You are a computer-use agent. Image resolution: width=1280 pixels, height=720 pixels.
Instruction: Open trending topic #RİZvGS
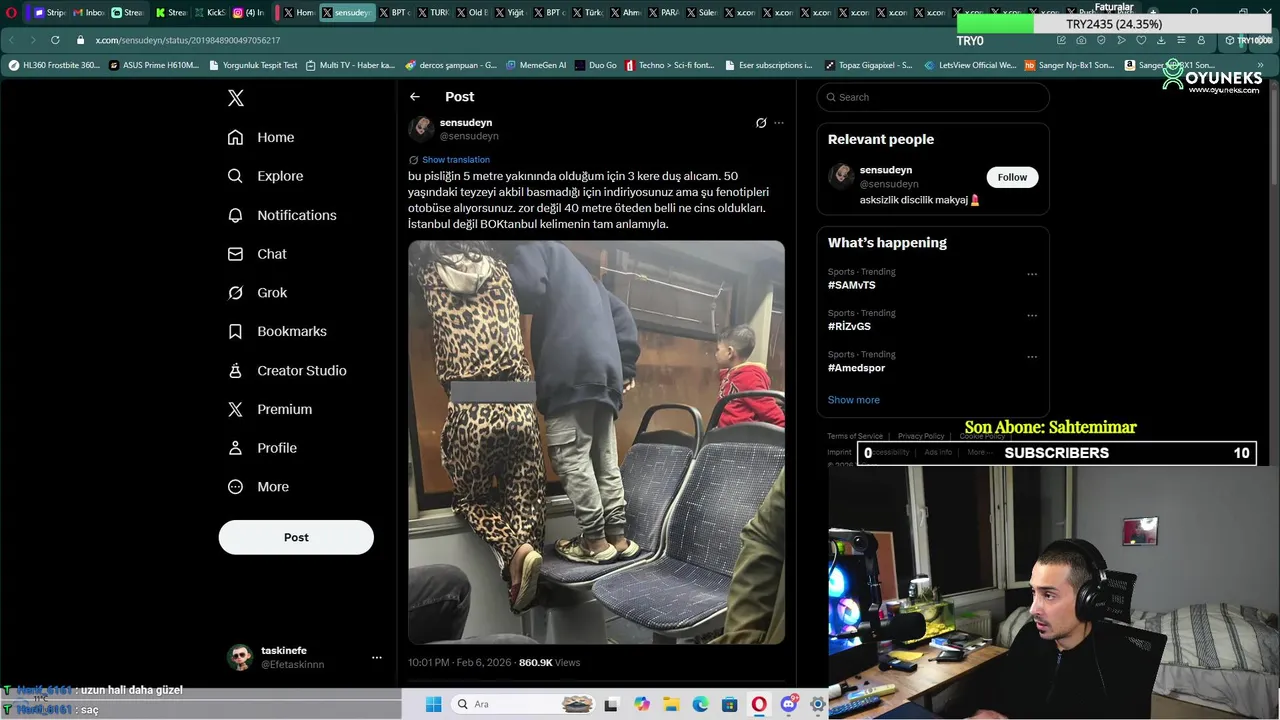[849, 326]
